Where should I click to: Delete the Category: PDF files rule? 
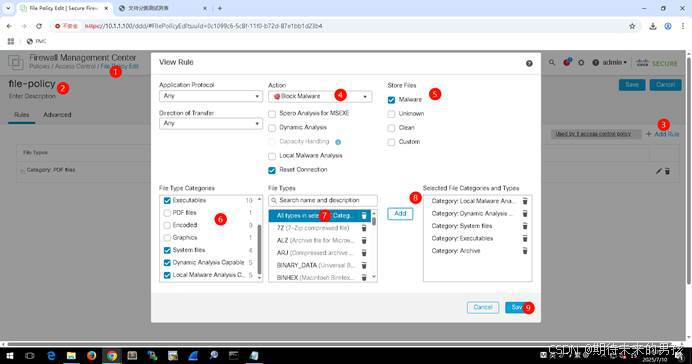coord(667,171)
